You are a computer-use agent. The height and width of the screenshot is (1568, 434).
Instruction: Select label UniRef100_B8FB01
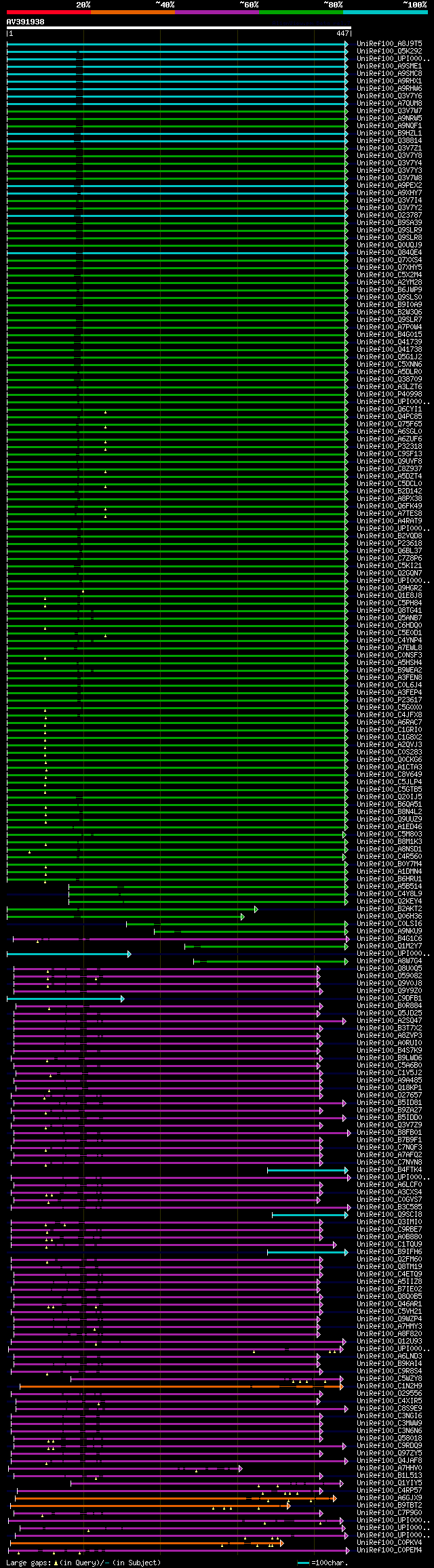click(389, 1132)
